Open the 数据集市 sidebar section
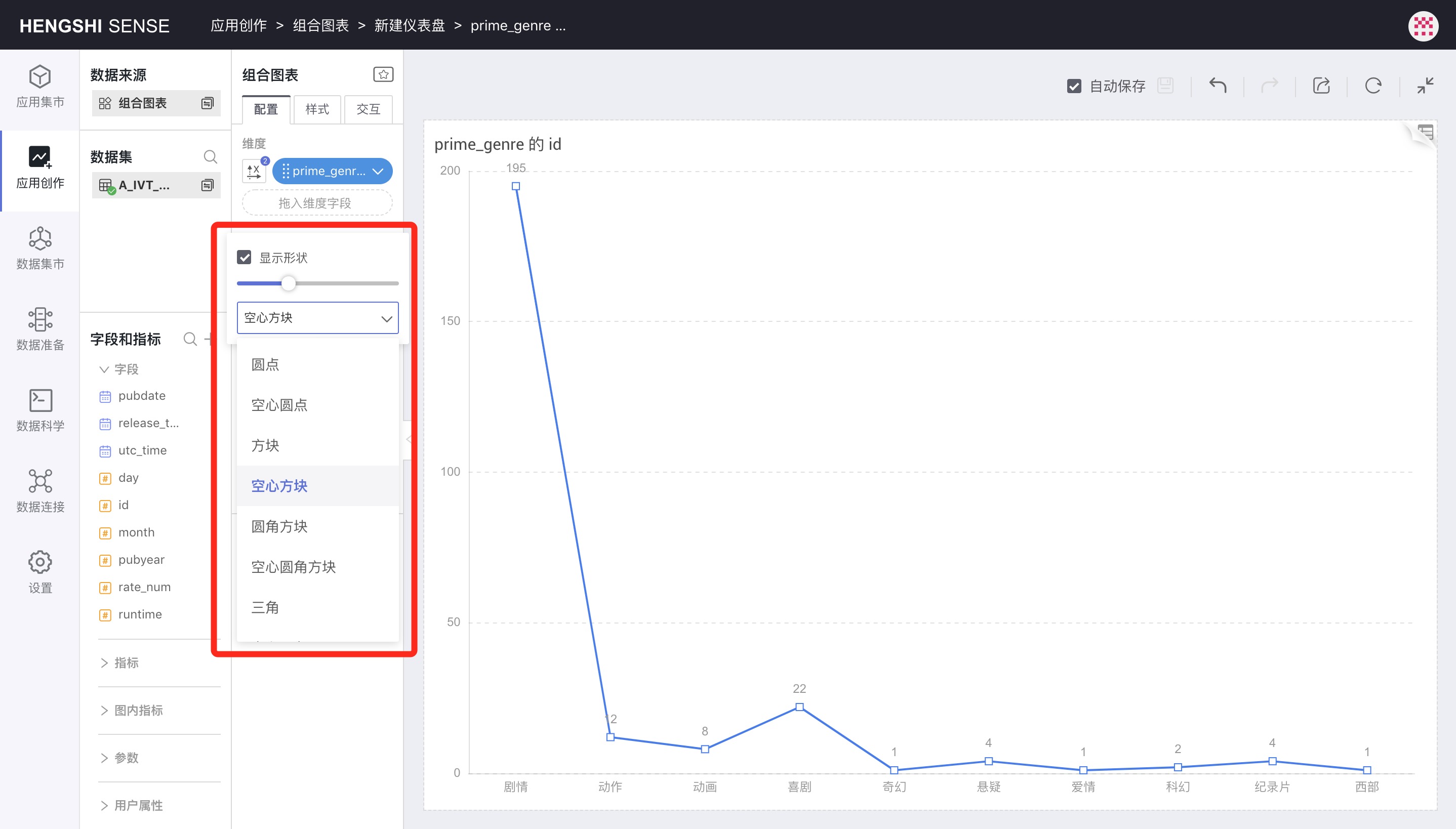This screenshot has width=1456, height=829. 40,249
